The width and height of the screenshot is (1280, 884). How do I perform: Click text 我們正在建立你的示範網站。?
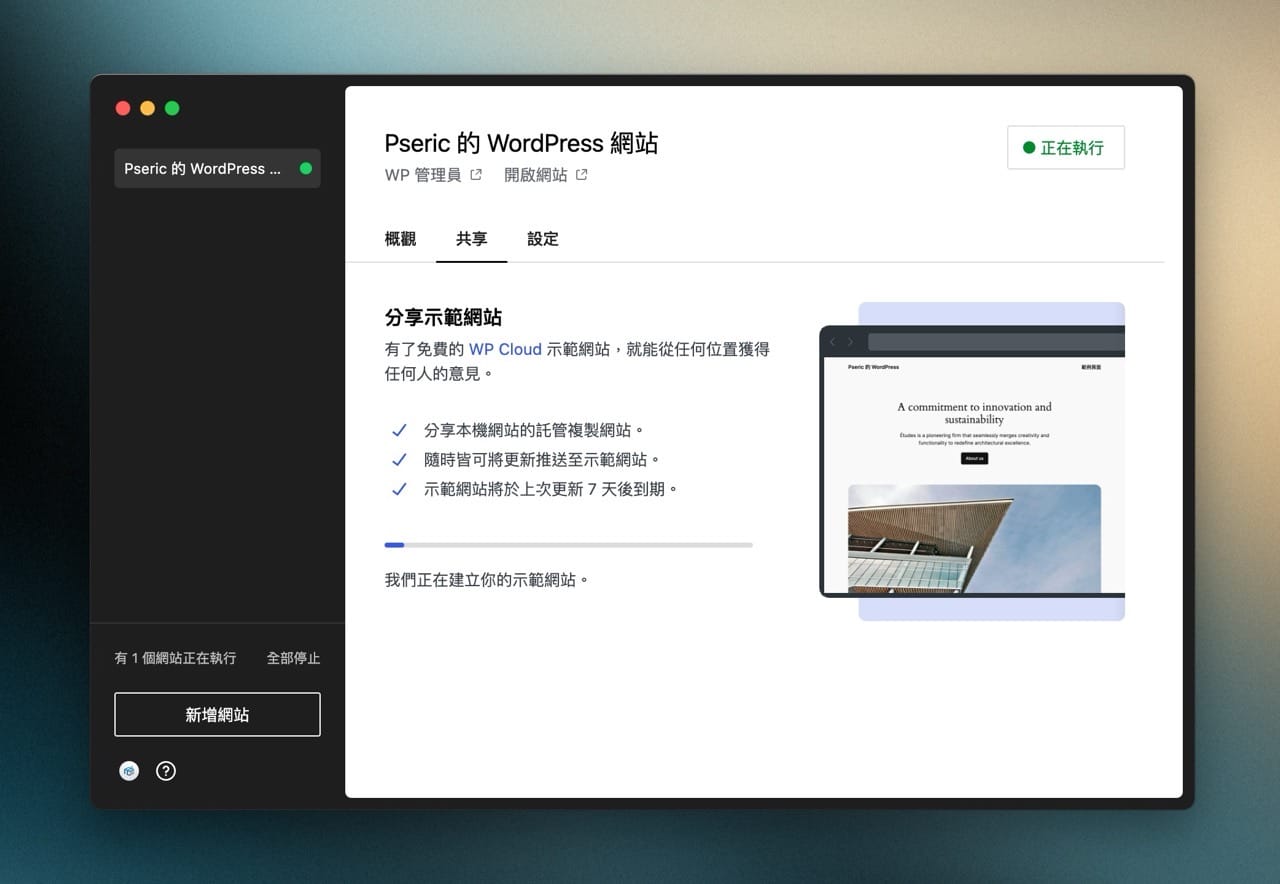click(487, 580)
